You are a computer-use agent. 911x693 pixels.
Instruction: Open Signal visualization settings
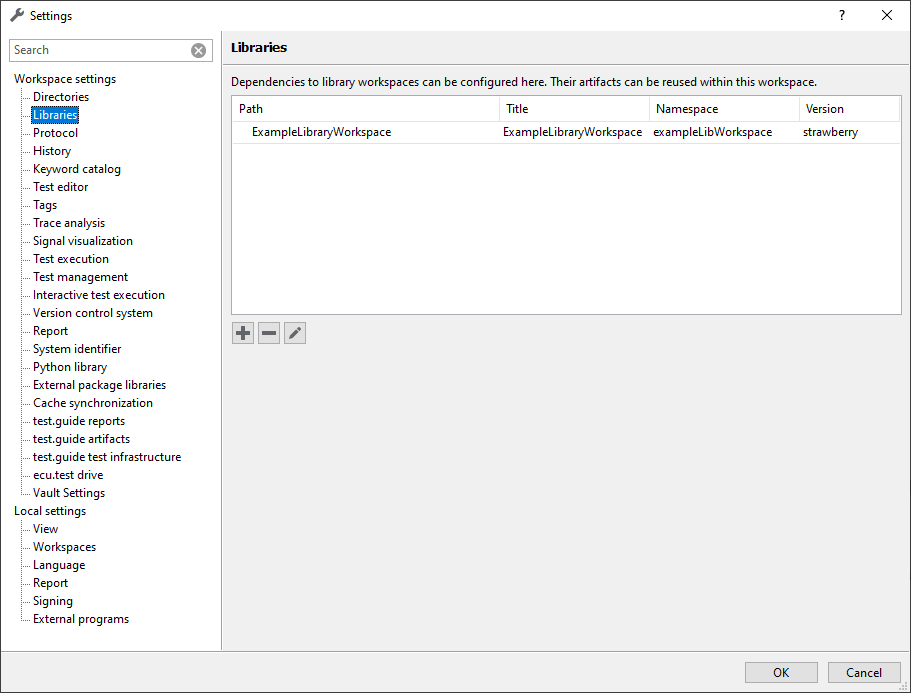coord(83,241)
